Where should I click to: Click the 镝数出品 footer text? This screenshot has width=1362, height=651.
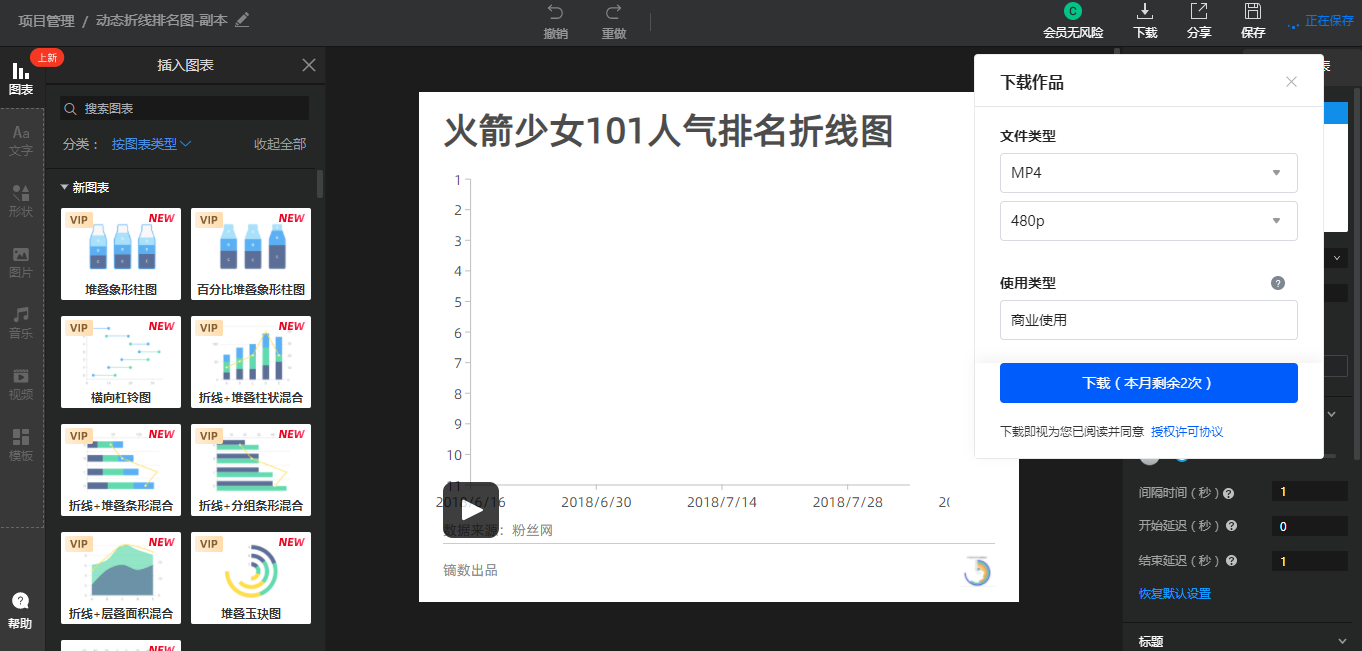pos(470,571)
